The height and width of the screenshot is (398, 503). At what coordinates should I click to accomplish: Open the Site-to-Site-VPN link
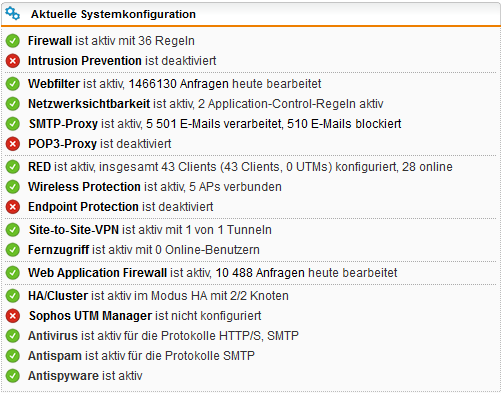(x=74, y=230)
